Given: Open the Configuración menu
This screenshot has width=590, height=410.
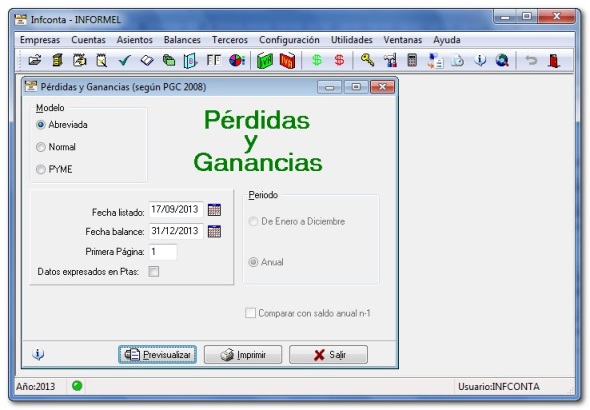Looking at the screenshot, I should pyautogui.click(x=289, y=40).
